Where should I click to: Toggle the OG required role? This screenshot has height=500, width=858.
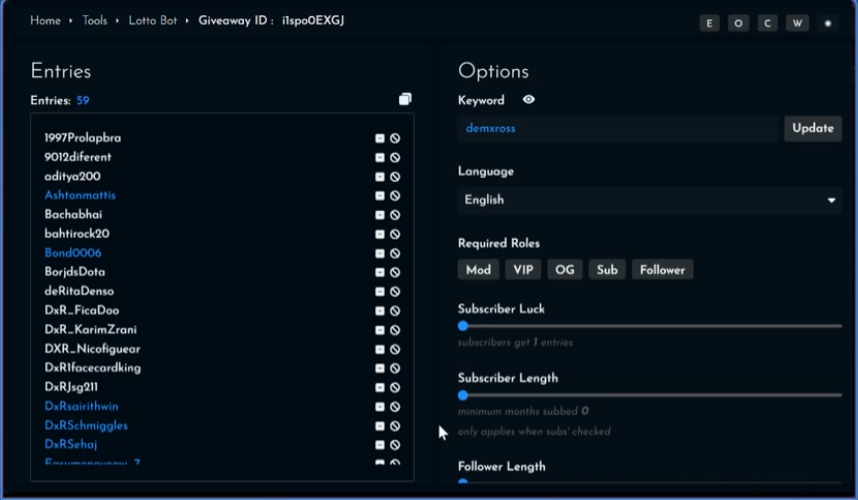click(x=565, y=270)
